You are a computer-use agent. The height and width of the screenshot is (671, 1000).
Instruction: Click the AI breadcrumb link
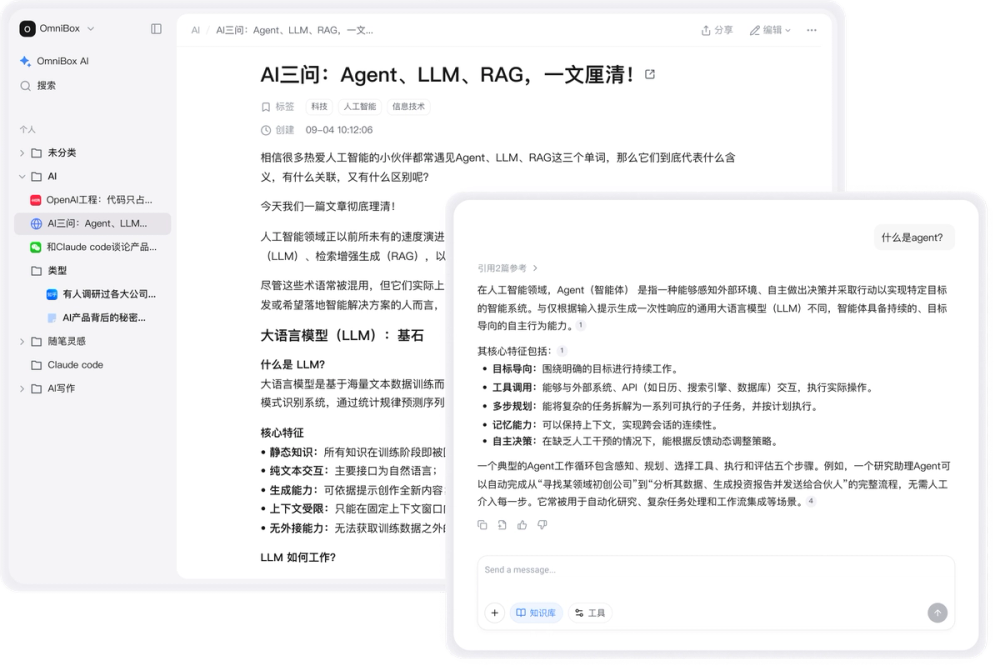point(195,30)
